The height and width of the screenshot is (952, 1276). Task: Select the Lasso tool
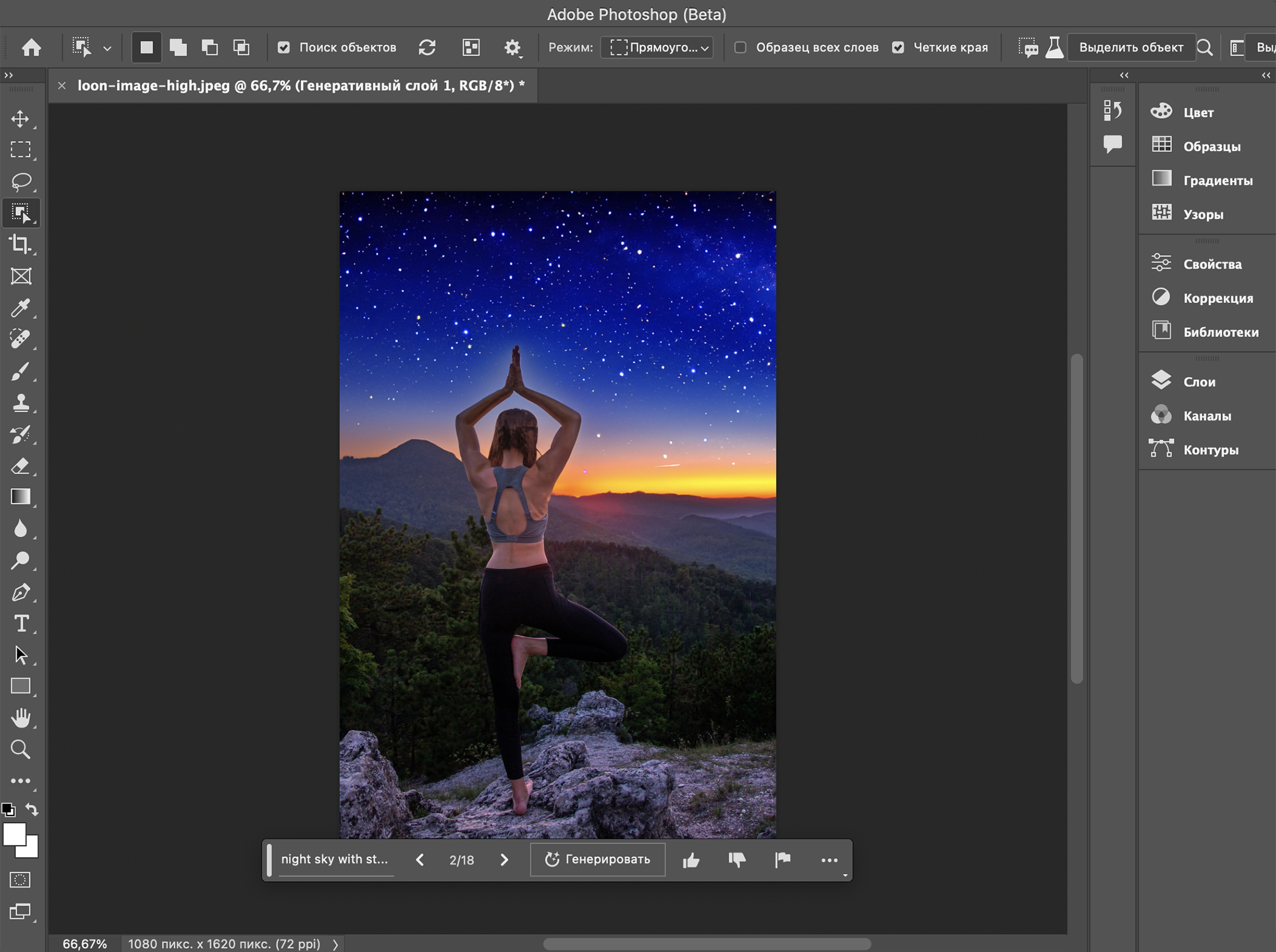coord(20,181)
